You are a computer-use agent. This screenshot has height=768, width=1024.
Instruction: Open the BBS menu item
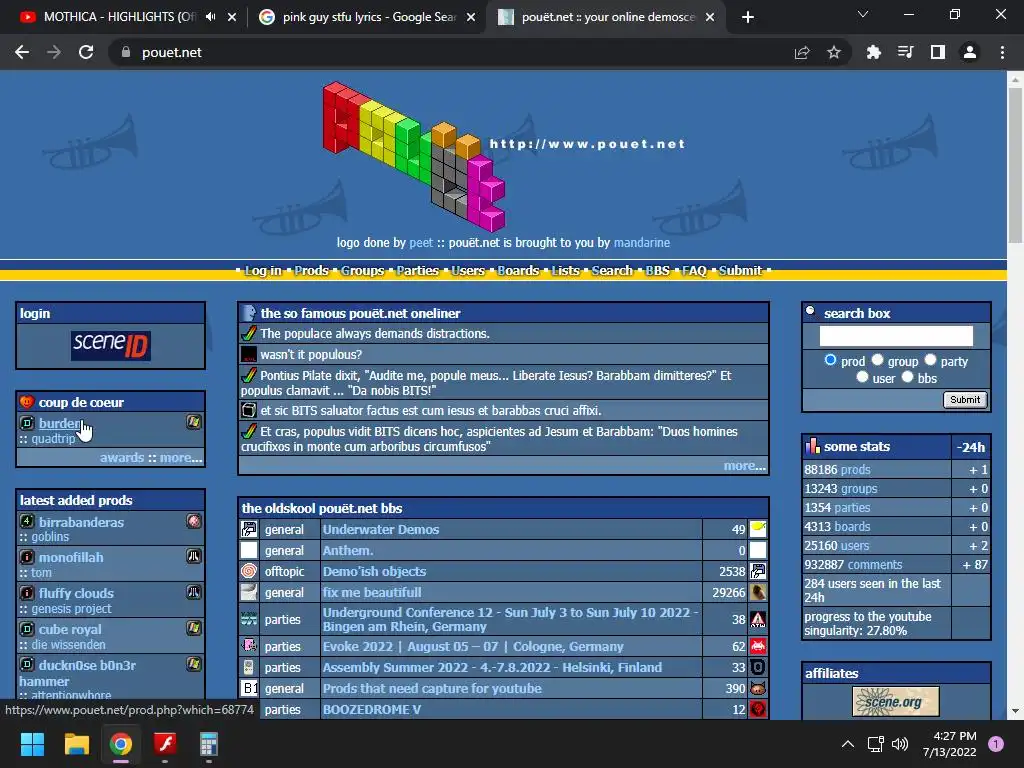658,270
